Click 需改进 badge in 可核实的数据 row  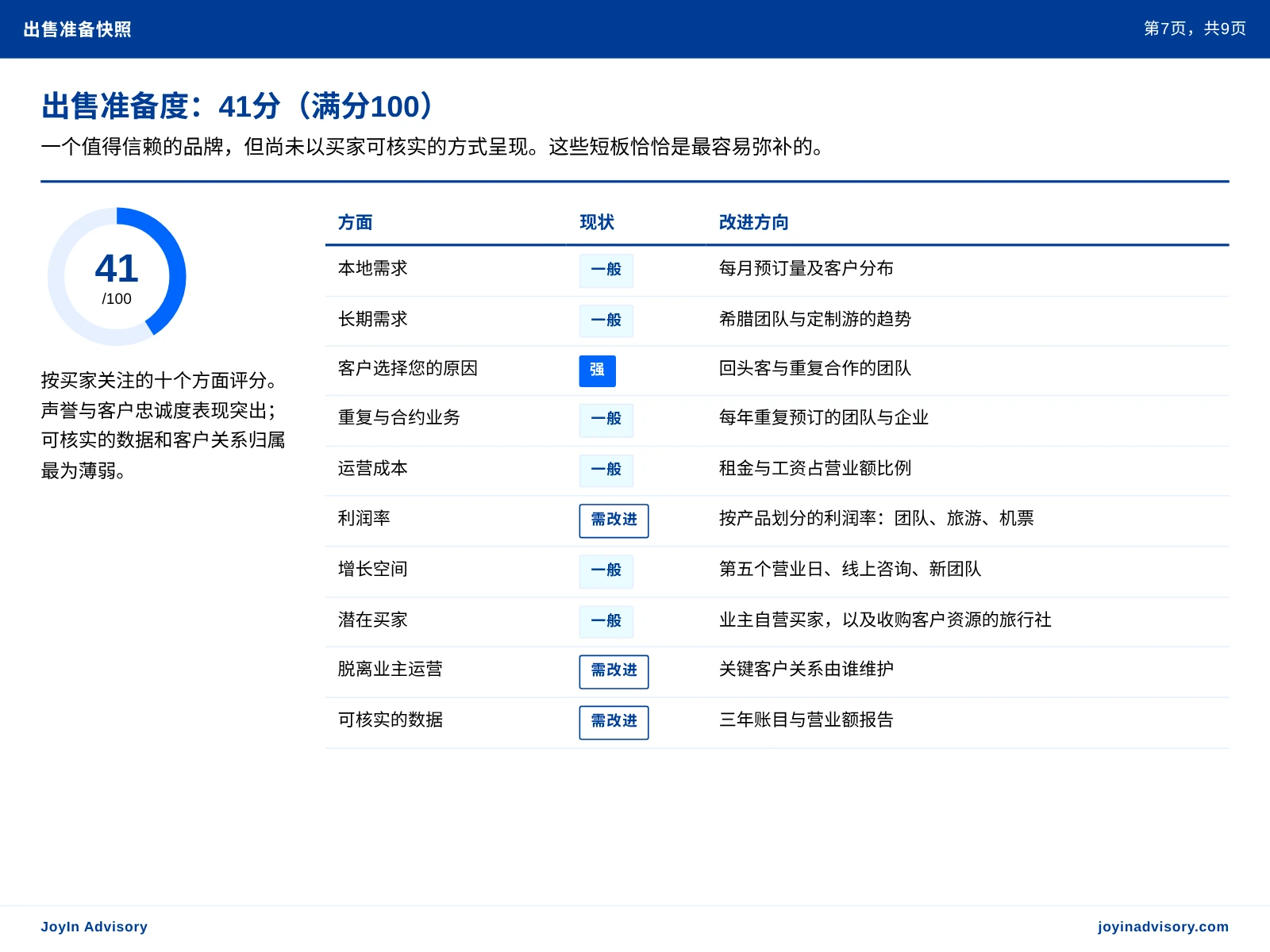point(614,723)
